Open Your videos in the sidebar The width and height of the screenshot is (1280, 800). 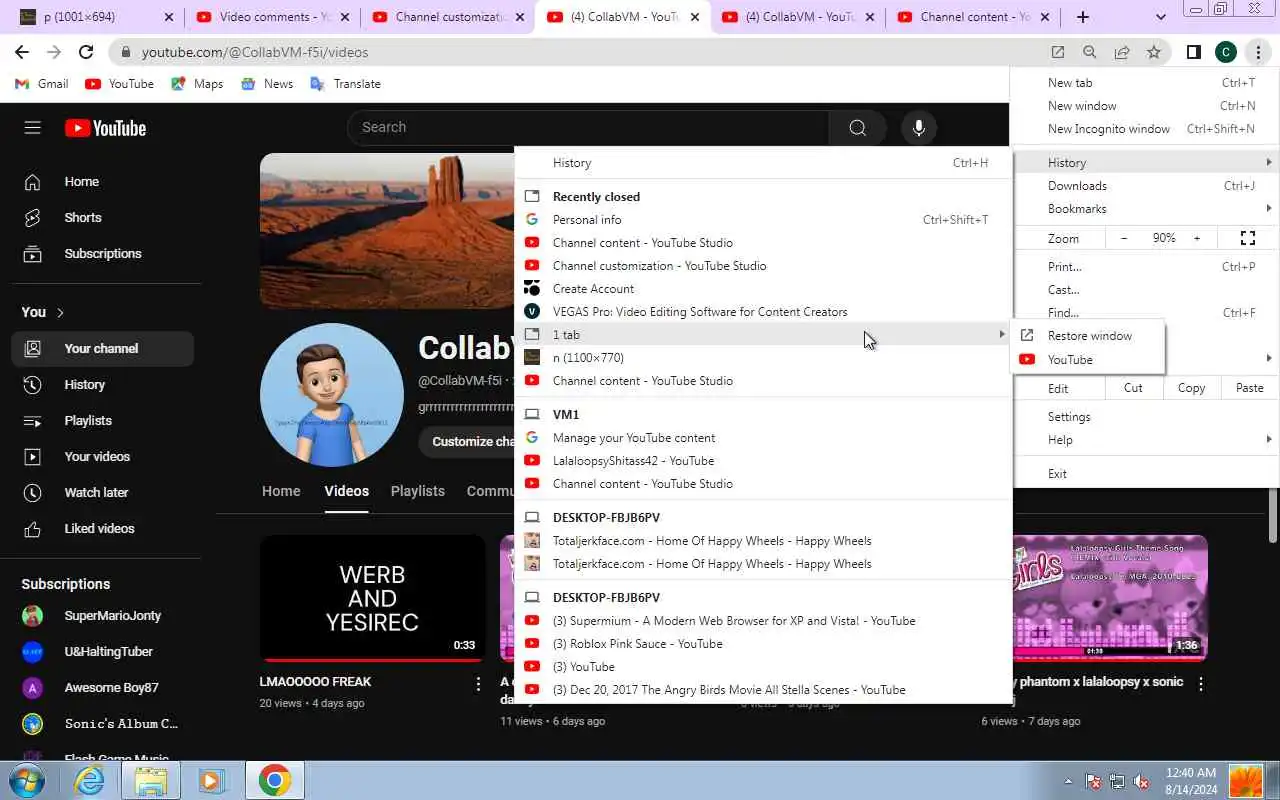(102, 457)
